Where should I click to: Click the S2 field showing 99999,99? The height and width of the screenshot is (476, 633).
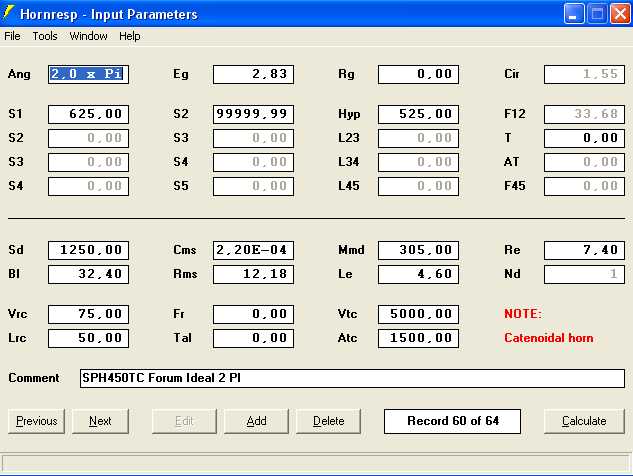(x=253, y=114)
